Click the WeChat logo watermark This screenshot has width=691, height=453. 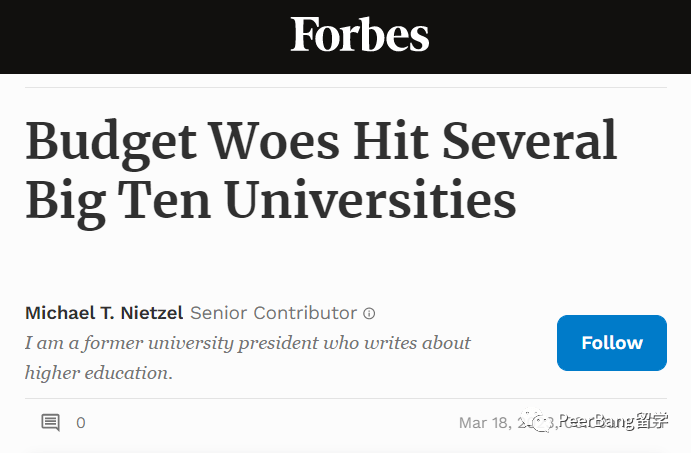click(x=536, y=421)
